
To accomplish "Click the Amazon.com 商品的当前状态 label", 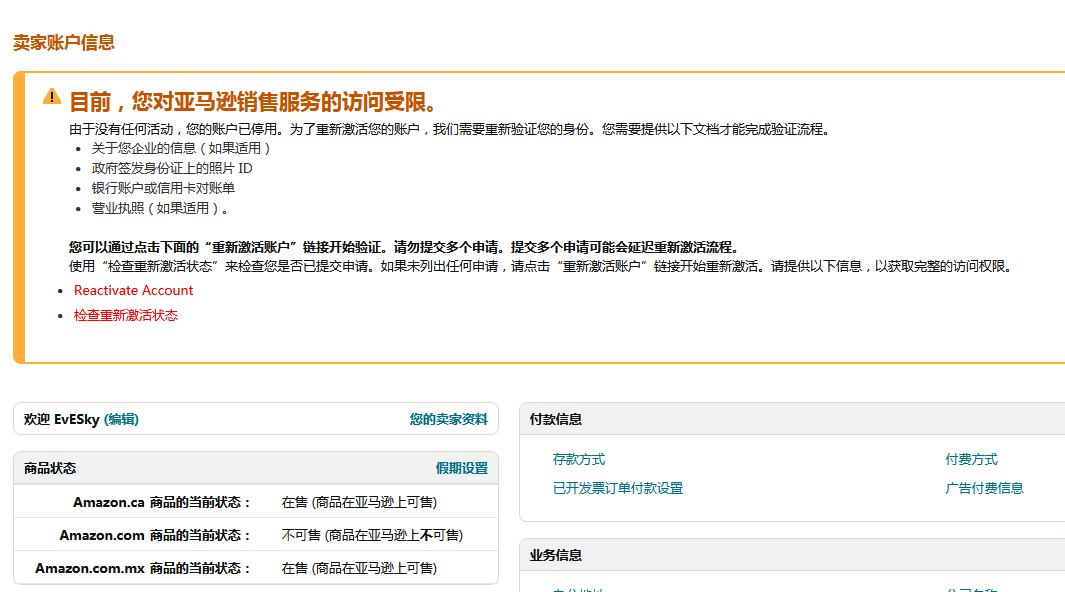I will point(156,536).
